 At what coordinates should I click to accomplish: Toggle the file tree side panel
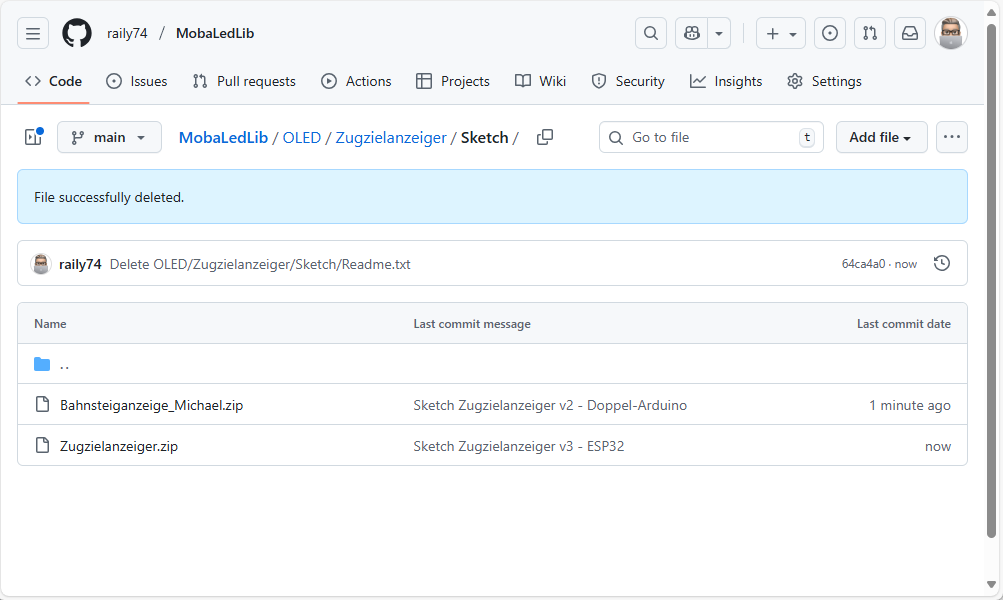coord(33,137)
